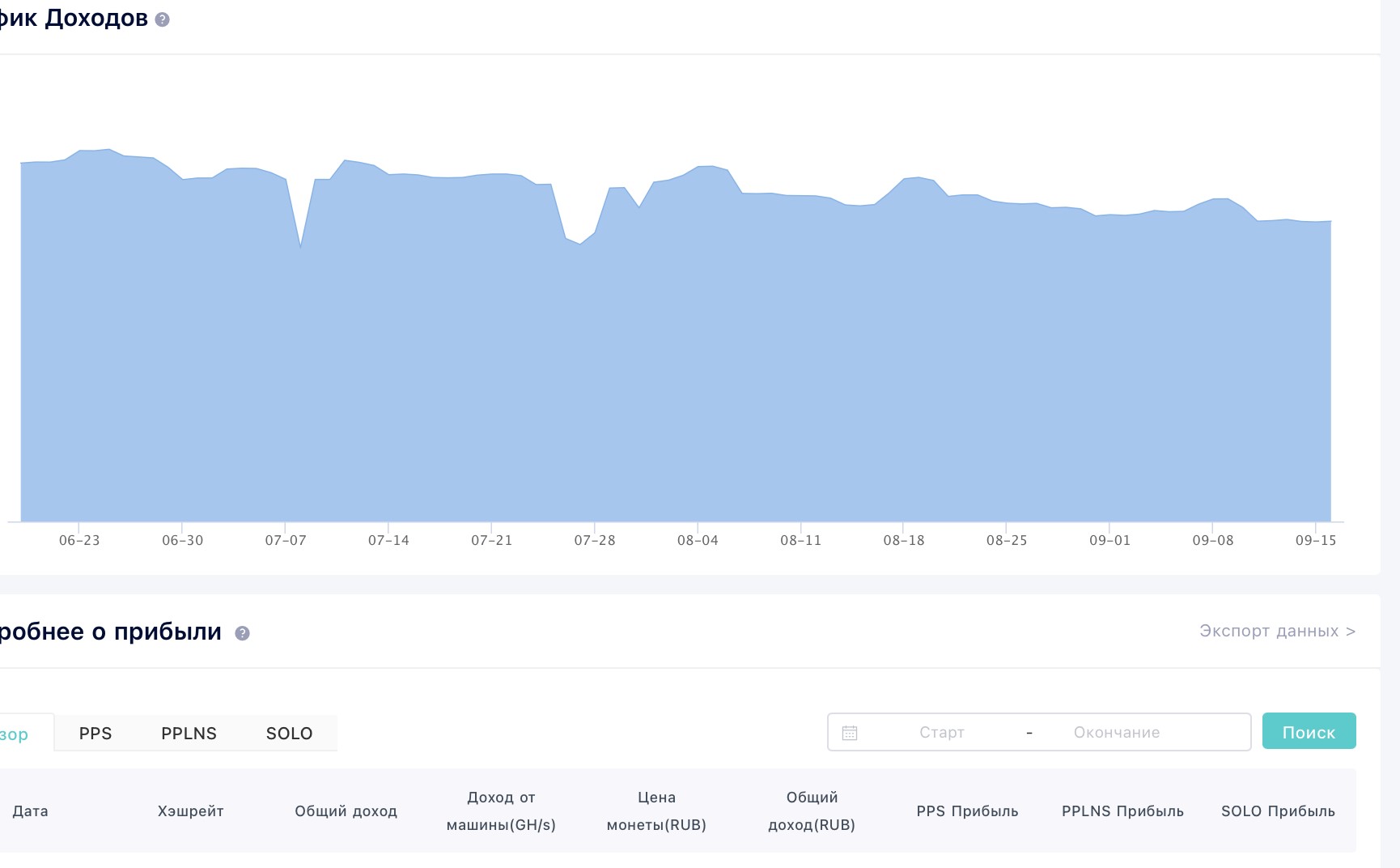Select the SOLO tab
This screenshot has height=868, width=1400.
click(x=289, y=734)
